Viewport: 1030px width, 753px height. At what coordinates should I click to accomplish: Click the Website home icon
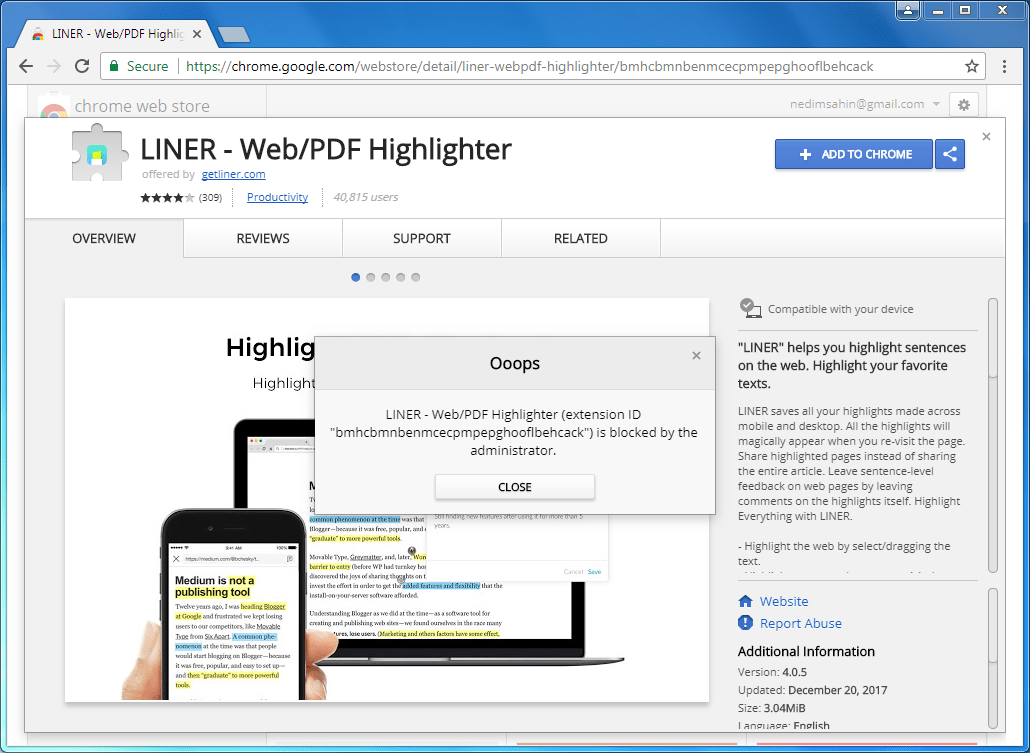pos(745,601)
